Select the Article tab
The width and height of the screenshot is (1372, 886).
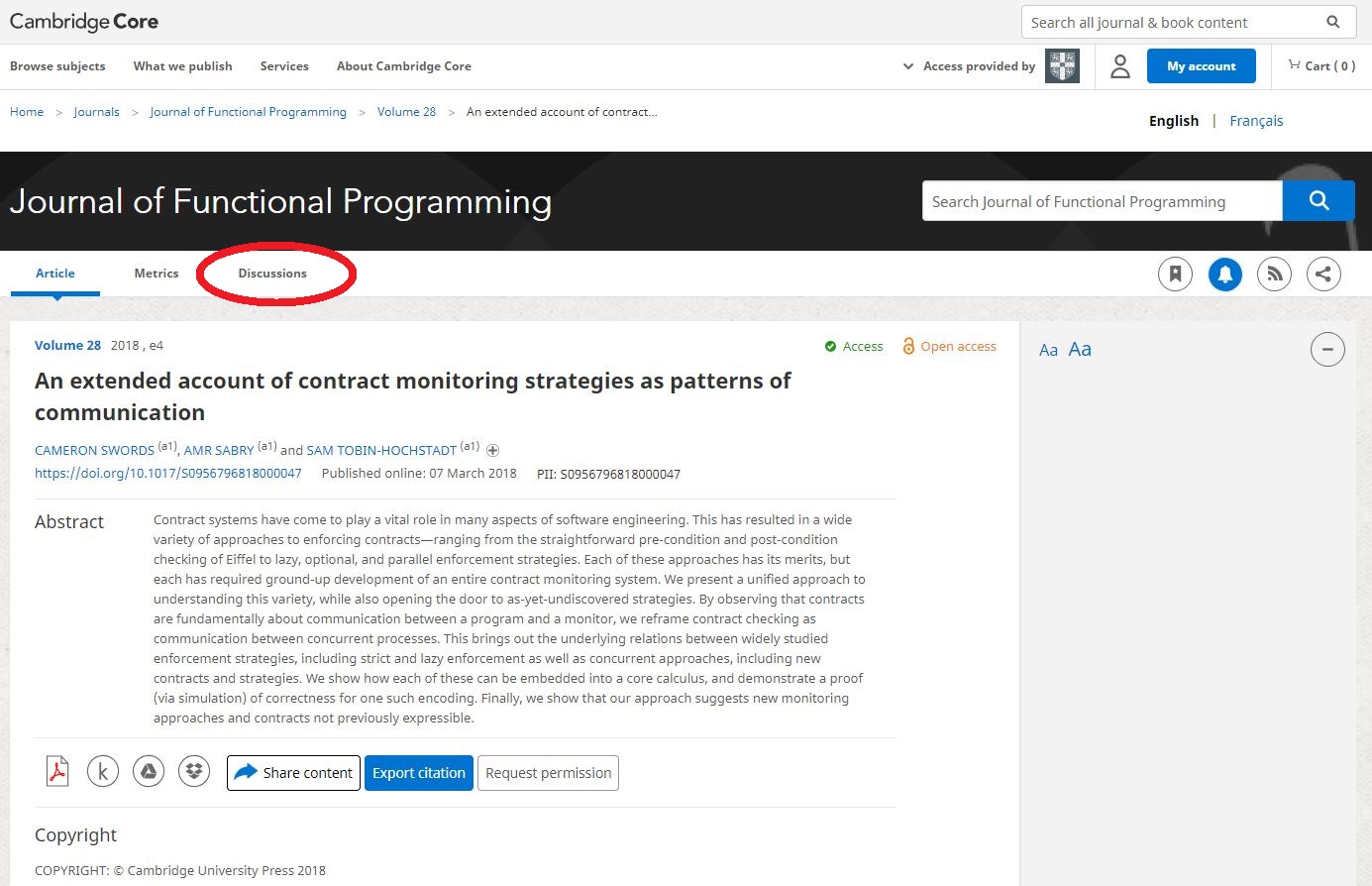[x=55, y=274]
